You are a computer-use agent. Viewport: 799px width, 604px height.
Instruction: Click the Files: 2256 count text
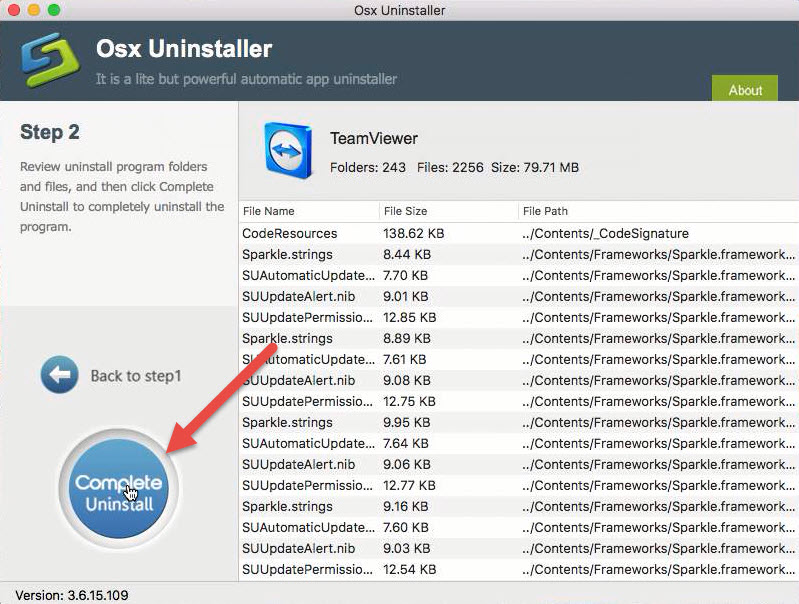click(x=450, y=168)
